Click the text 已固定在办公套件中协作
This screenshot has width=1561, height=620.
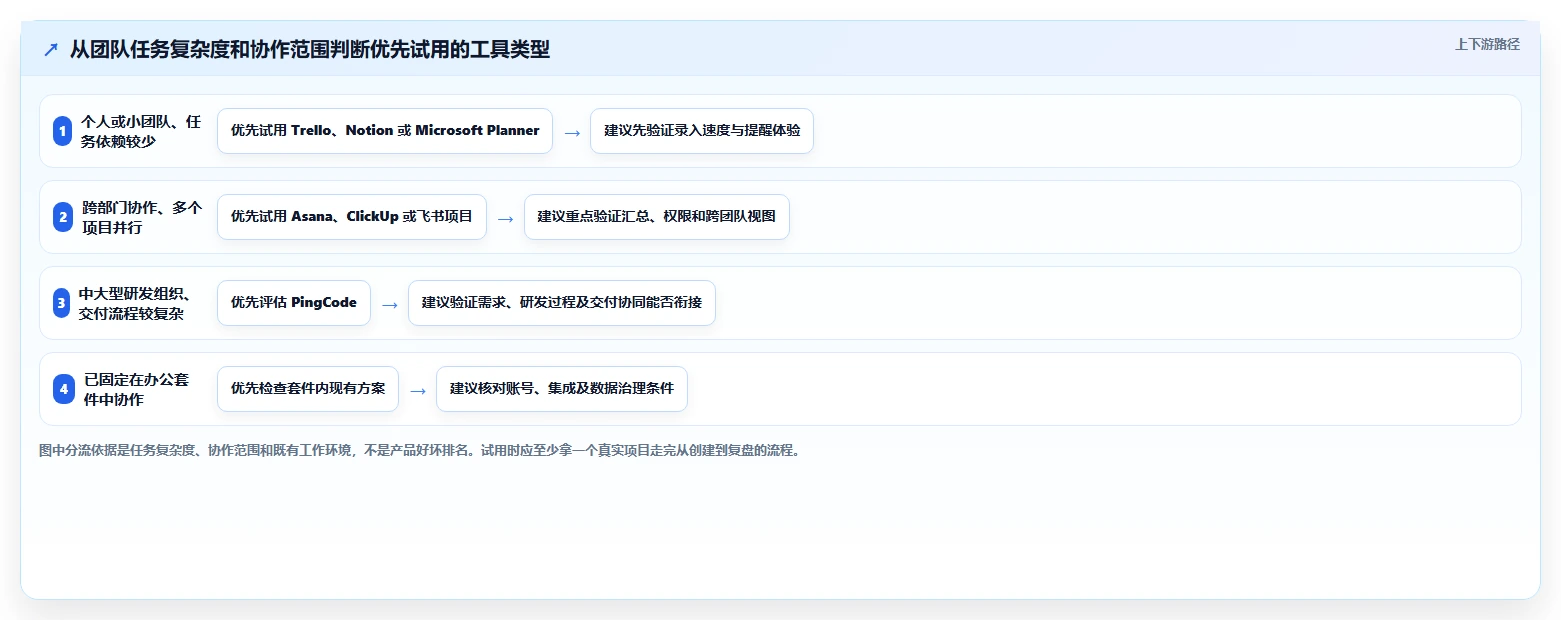click(136, 389)
